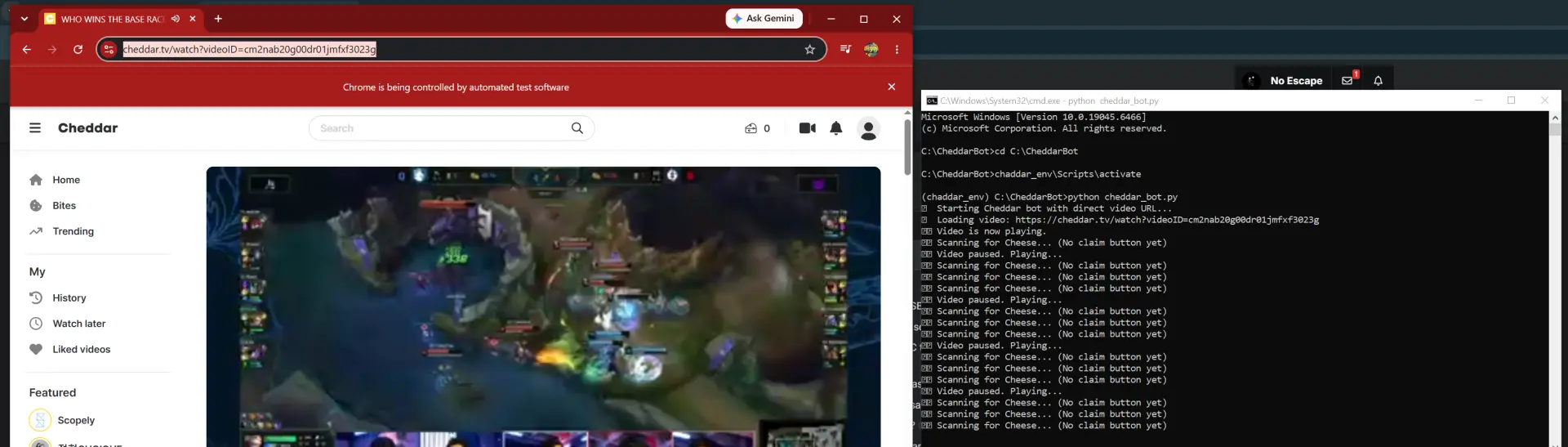Open featured channel Scopely
The height and width of the screenshot is (447, 1568).
(x=76, y=421)
